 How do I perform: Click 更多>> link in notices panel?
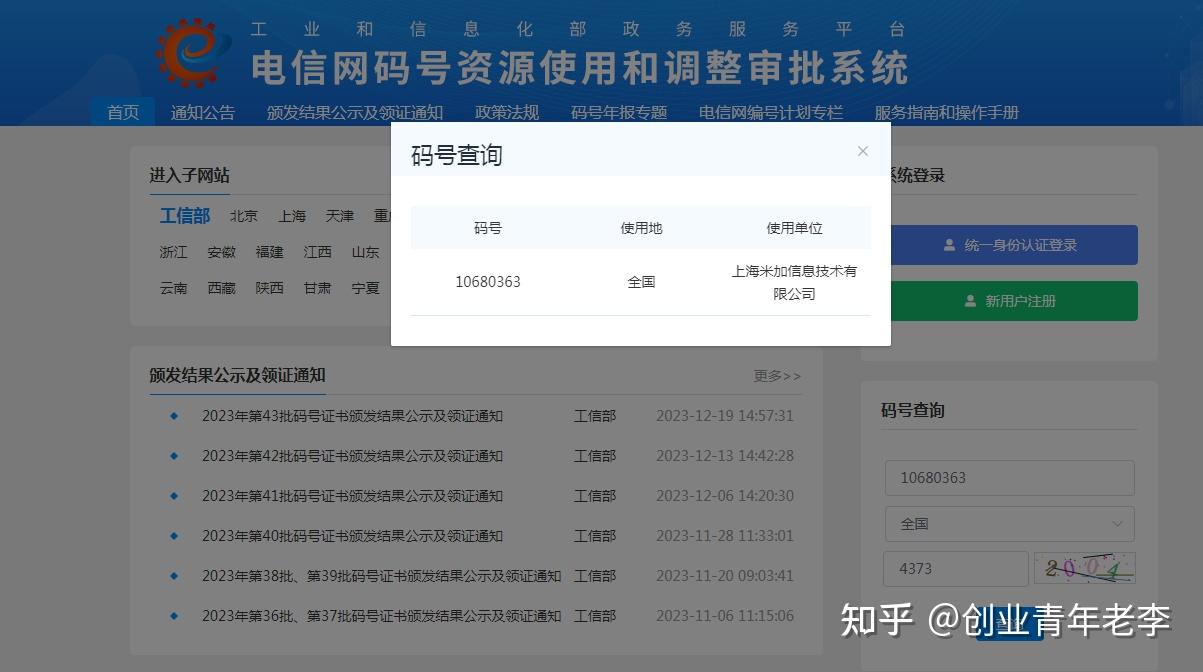click(777, 376)
